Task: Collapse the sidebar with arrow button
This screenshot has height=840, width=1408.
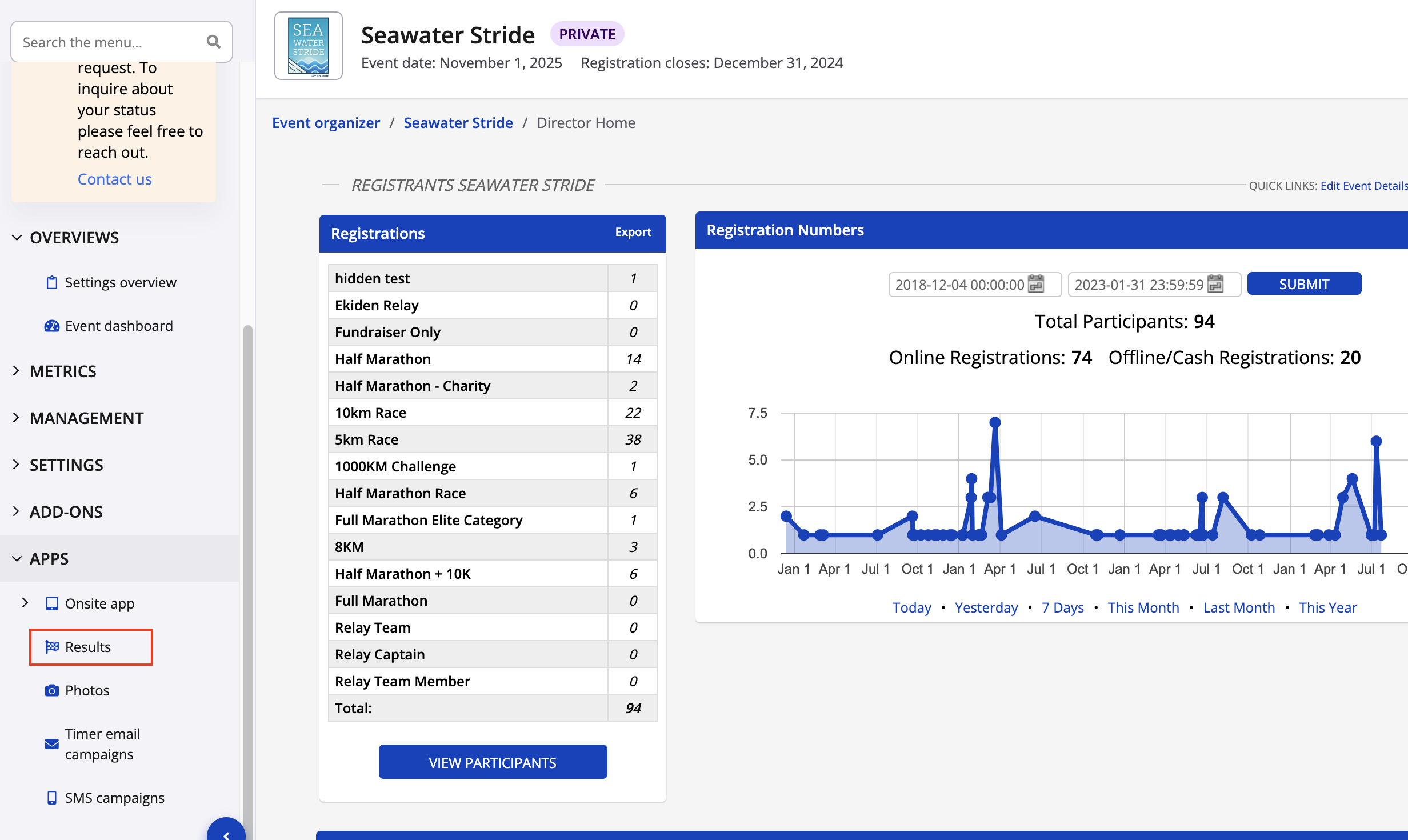Action: (226, 832)
